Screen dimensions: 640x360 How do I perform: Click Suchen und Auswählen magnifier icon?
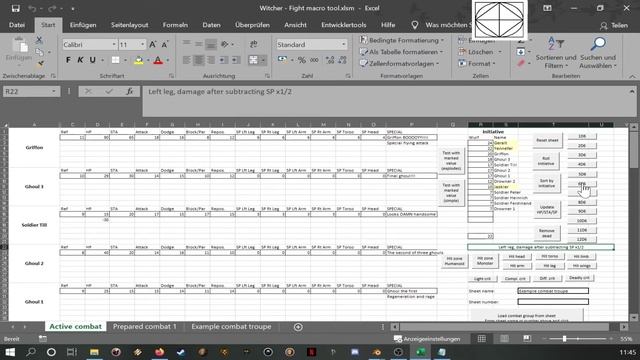tap(598, 53)
